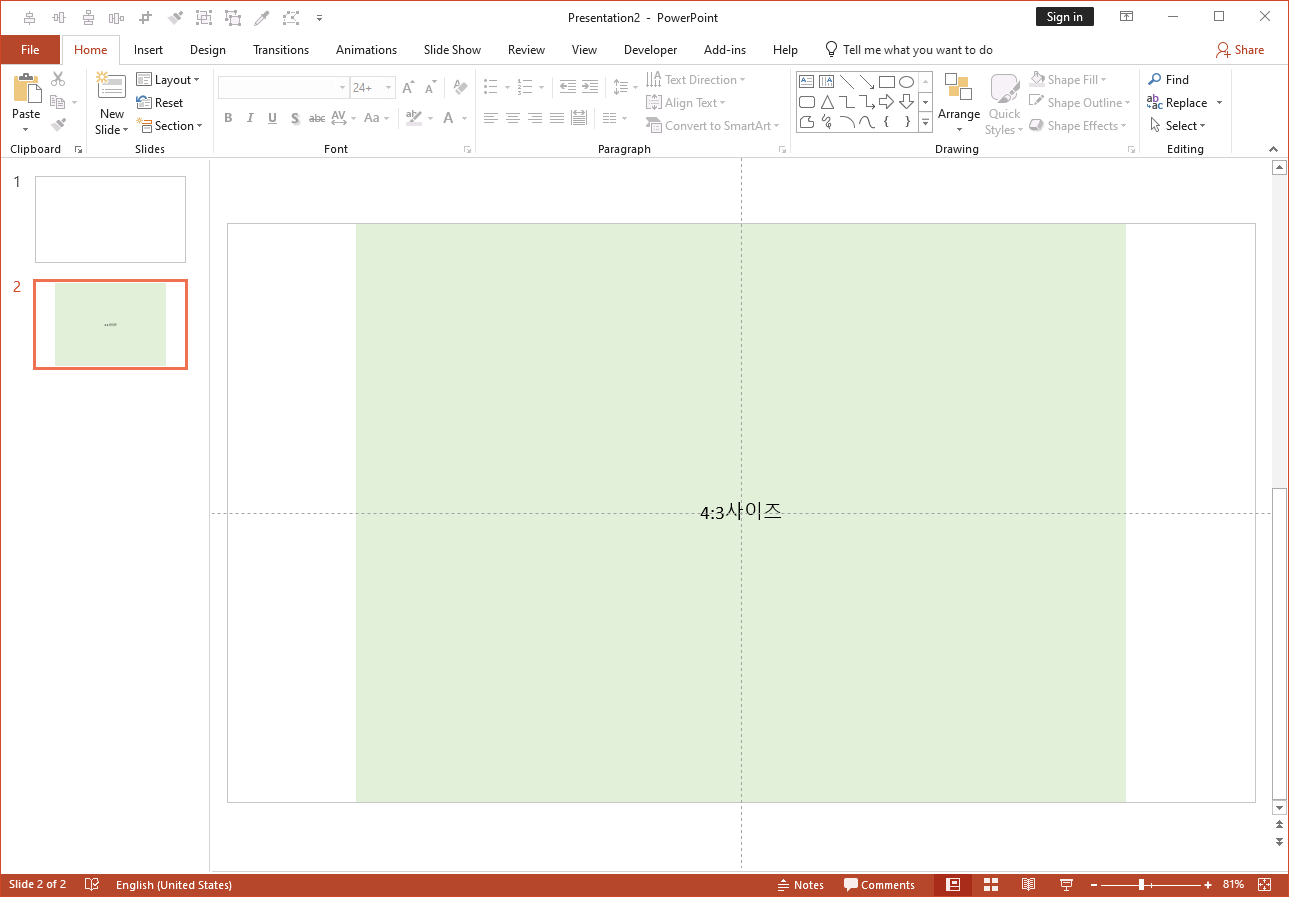Screen dimensions: 1289x897
Task: Switch to the Insert tab
Action: (x=148, y=50)
